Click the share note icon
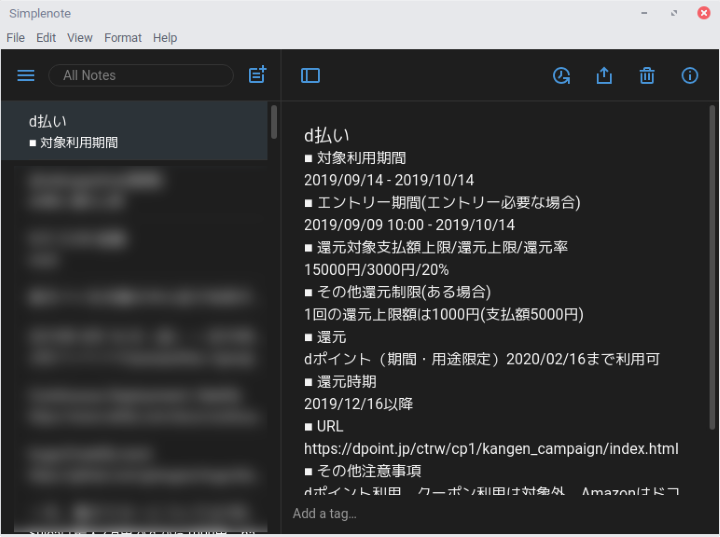The width and height of the screenshot is (720, 537). (x=604, y=76)
